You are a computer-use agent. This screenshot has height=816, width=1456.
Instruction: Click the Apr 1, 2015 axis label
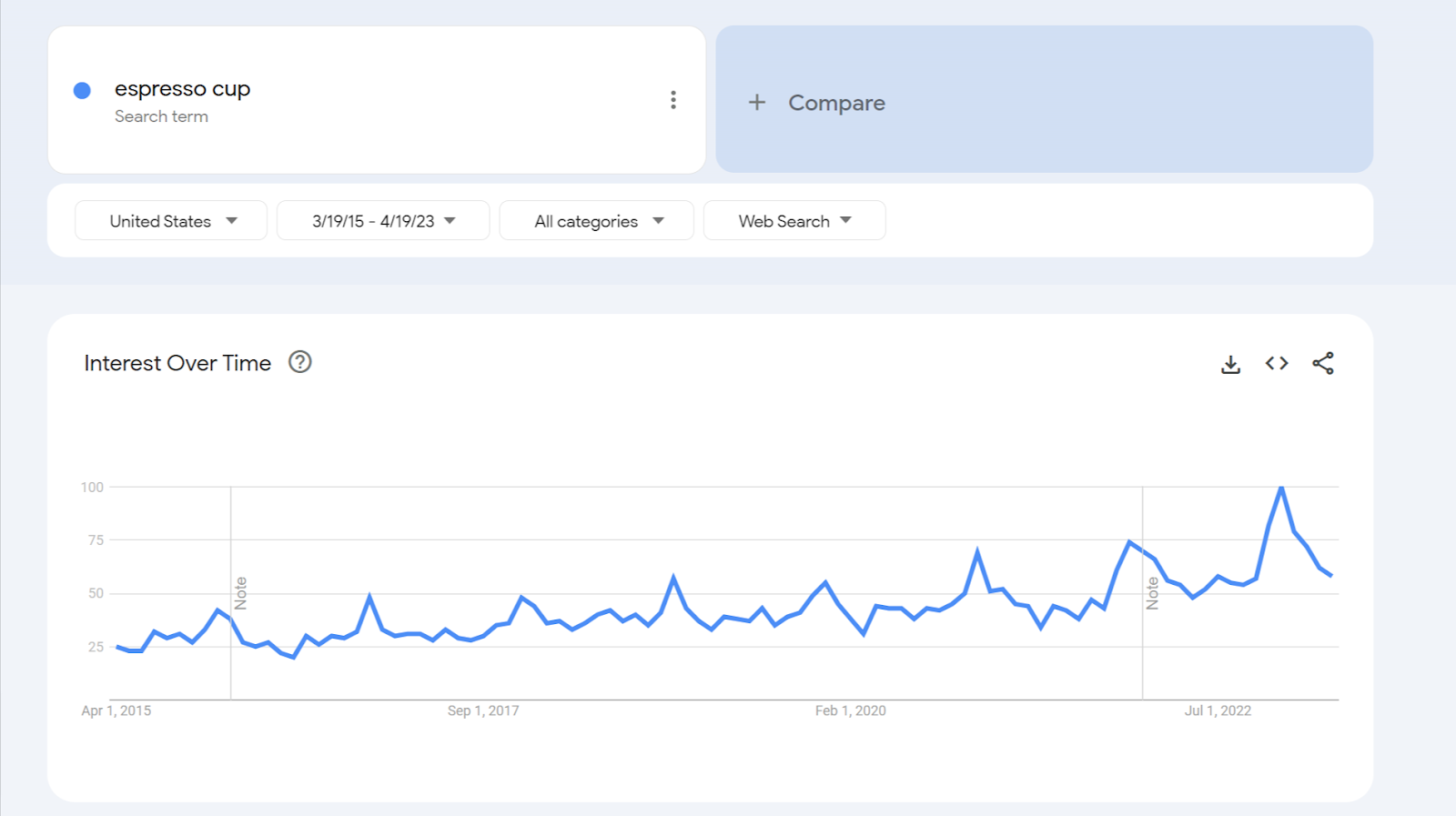(x=116, y=710)
